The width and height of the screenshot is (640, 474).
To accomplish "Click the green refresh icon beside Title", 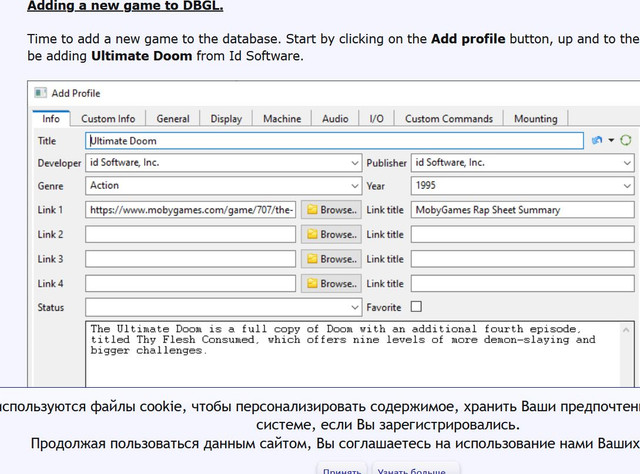I will pos(626,140).
